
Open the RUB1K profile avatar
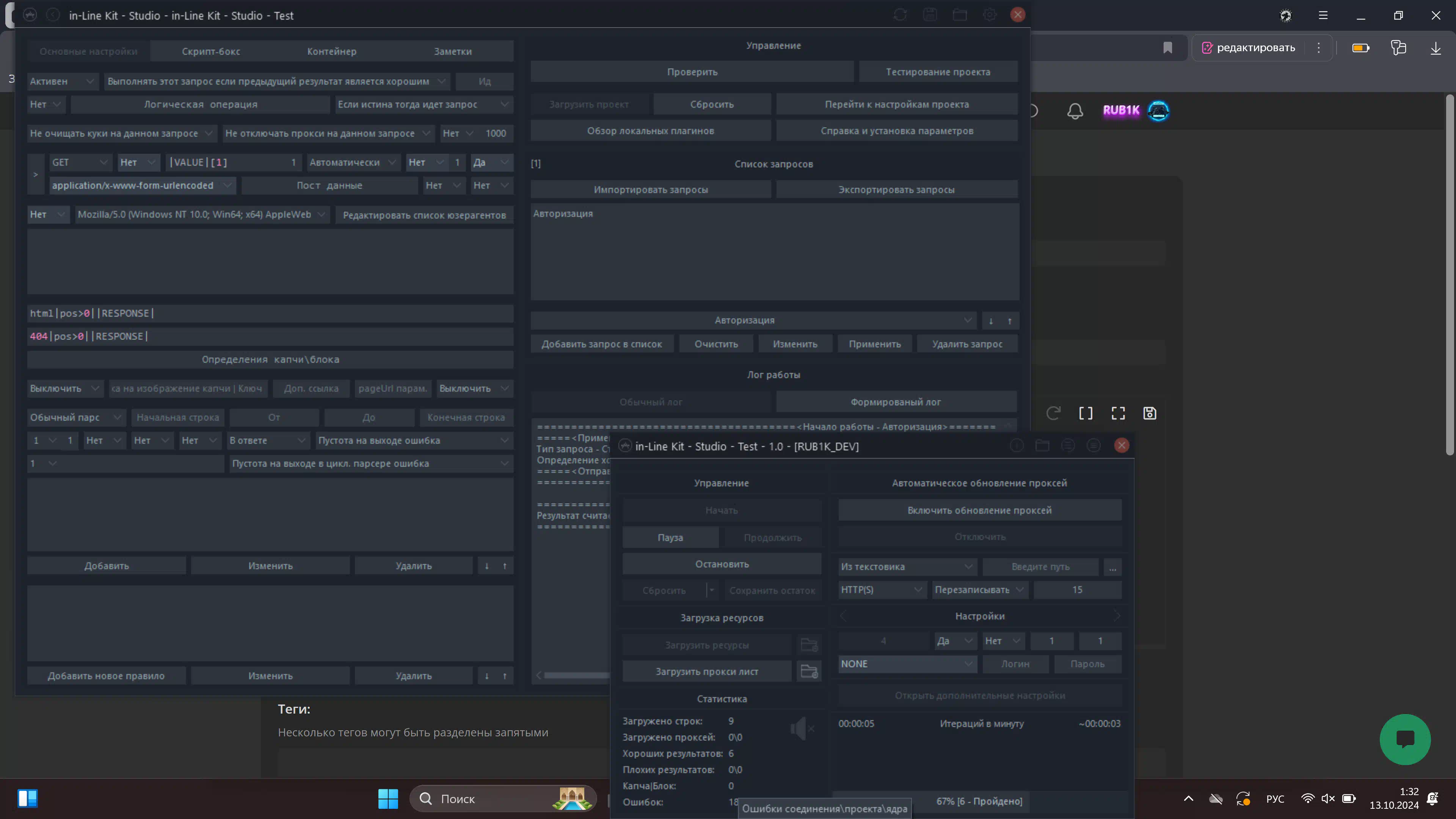click(x=1159, y=111)
